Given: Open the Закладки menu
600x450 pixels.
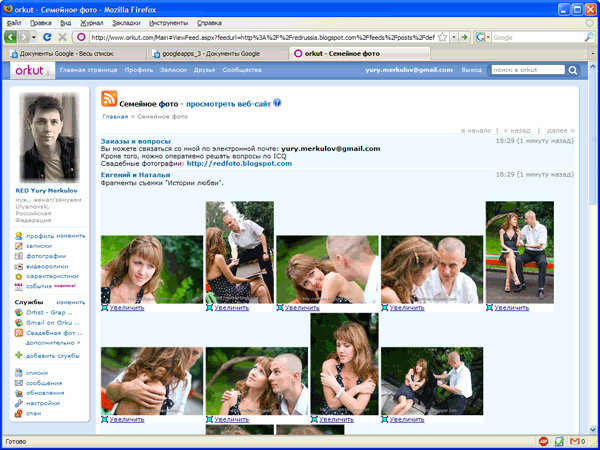Looking at the screenshot, I should [x=126, y=23].
